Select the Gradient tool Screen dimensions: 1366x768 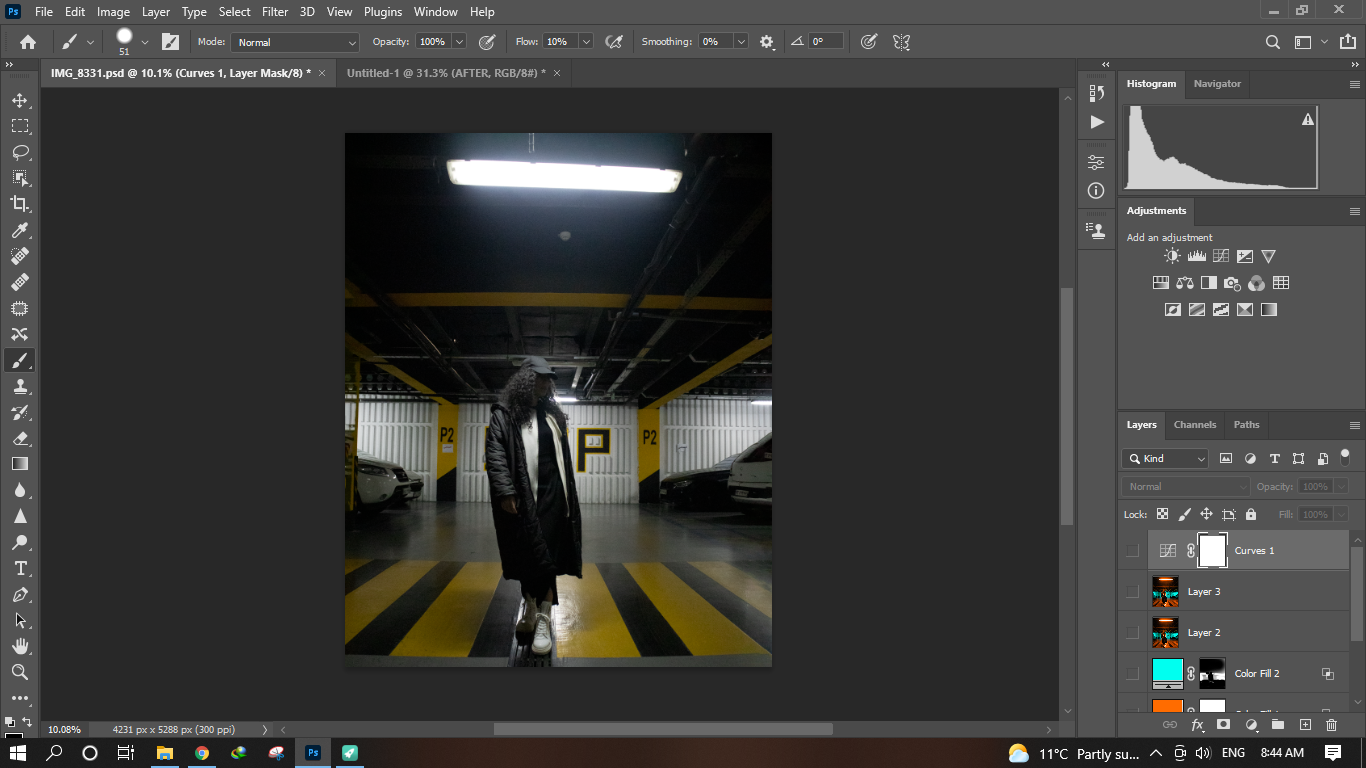(20, 464)
